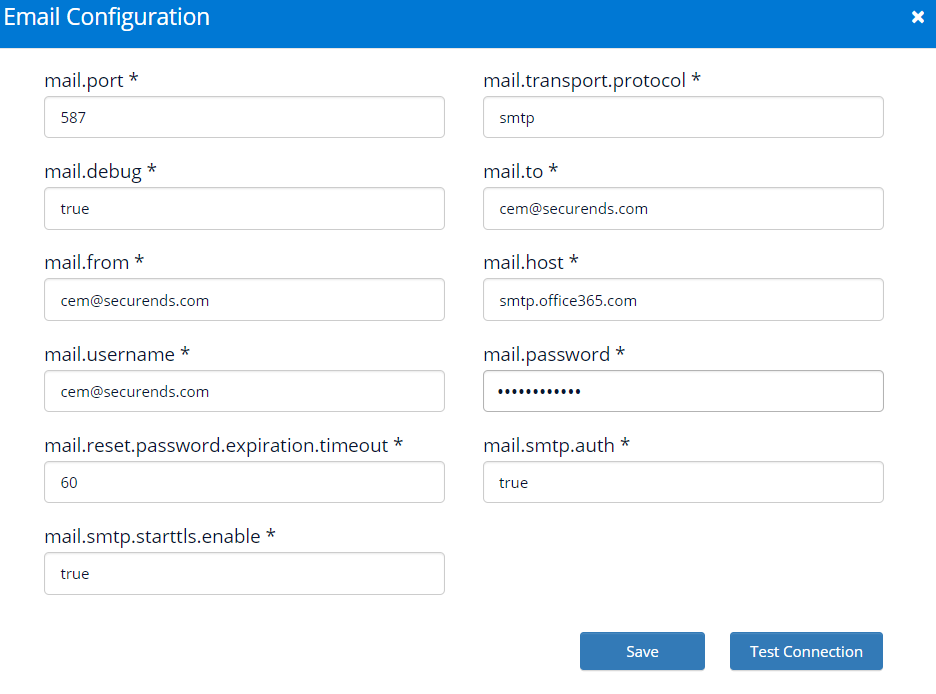Click the mail.port input field
Viewport: 936px width, 694px height.
coord(244,117)
